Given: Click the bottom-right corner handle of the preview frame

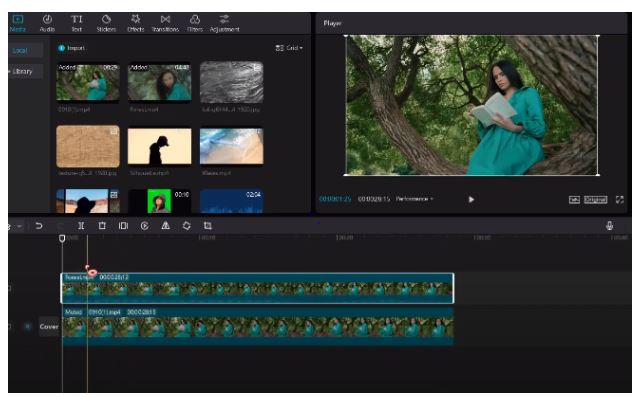Looking at the screenshot, I should tap(598, 175).
